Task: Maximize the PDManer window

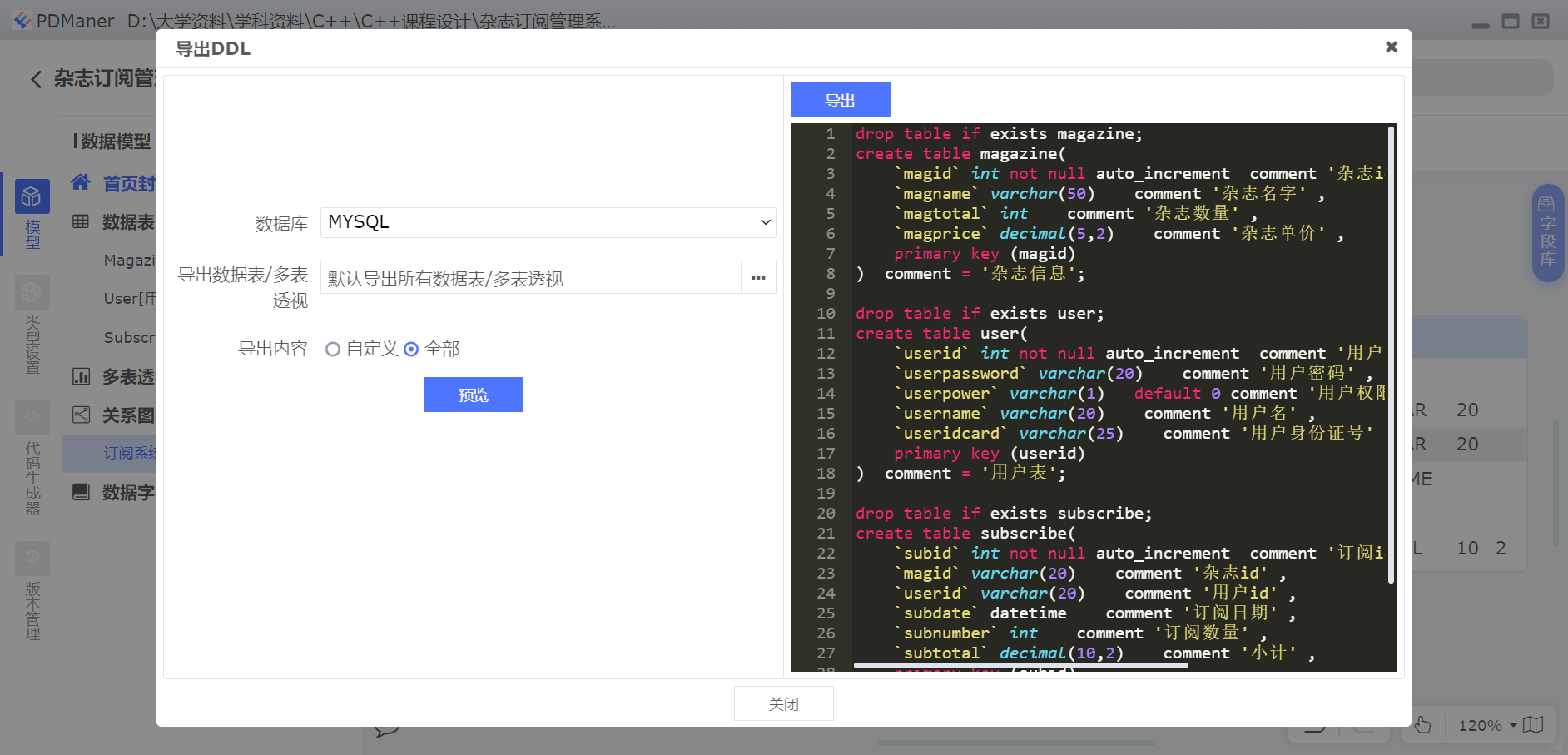Action: (1511, 22)
